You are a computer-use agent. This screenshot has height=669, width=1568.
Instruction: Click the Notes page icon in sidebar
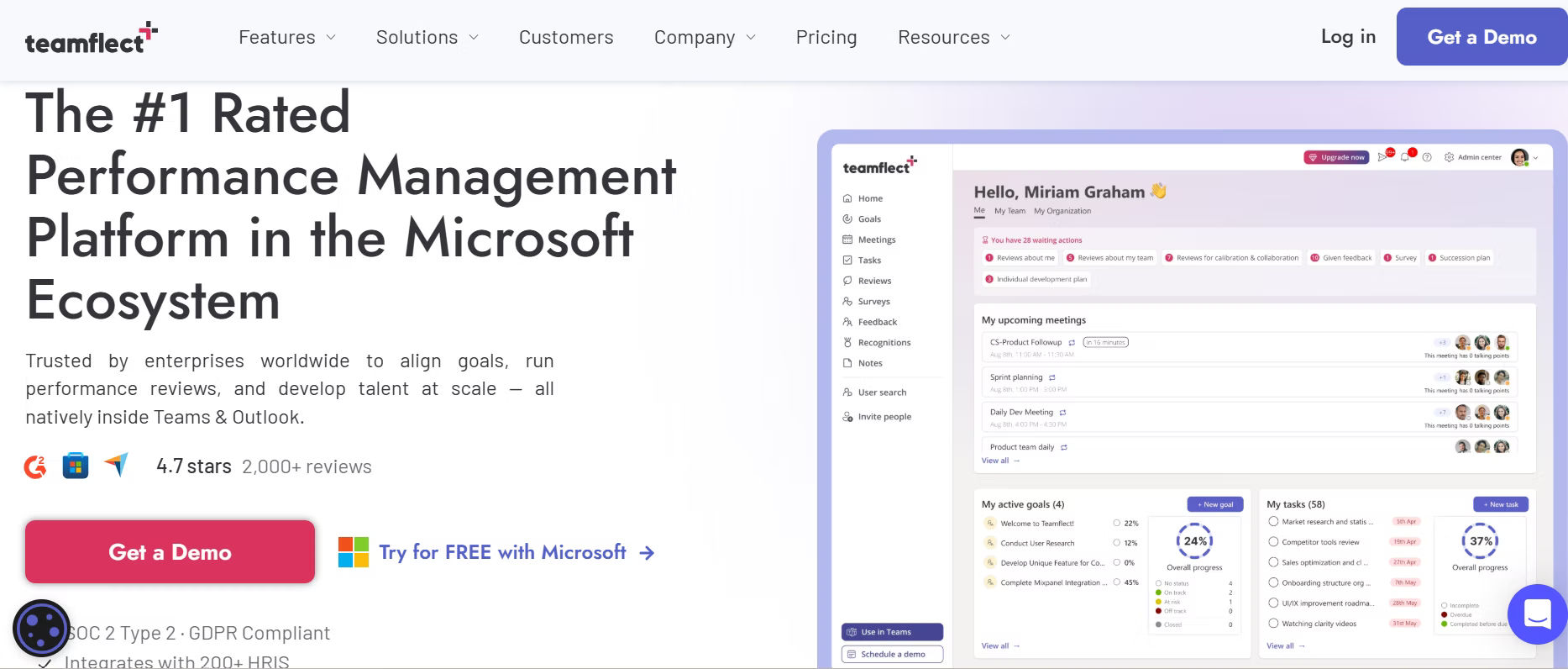(847, 363)
